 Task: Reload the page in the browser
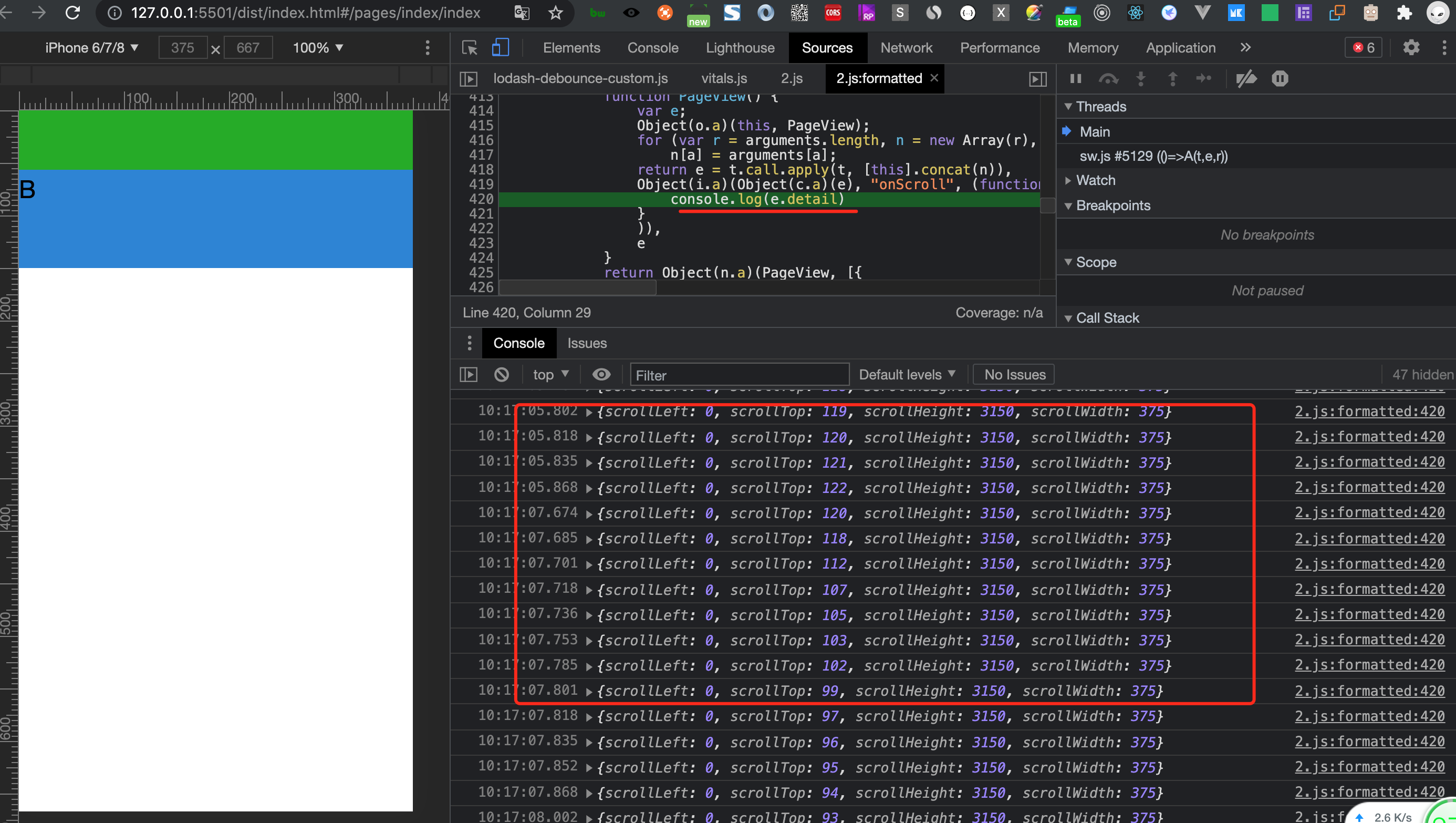pyautogui.click(x=72, y=13)
